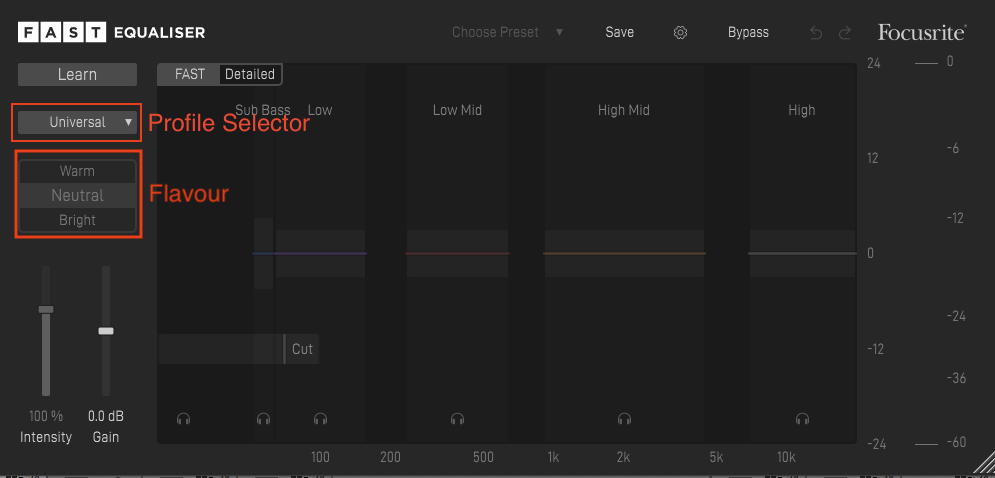Select the Warm flavour

[x=77, y=171]
